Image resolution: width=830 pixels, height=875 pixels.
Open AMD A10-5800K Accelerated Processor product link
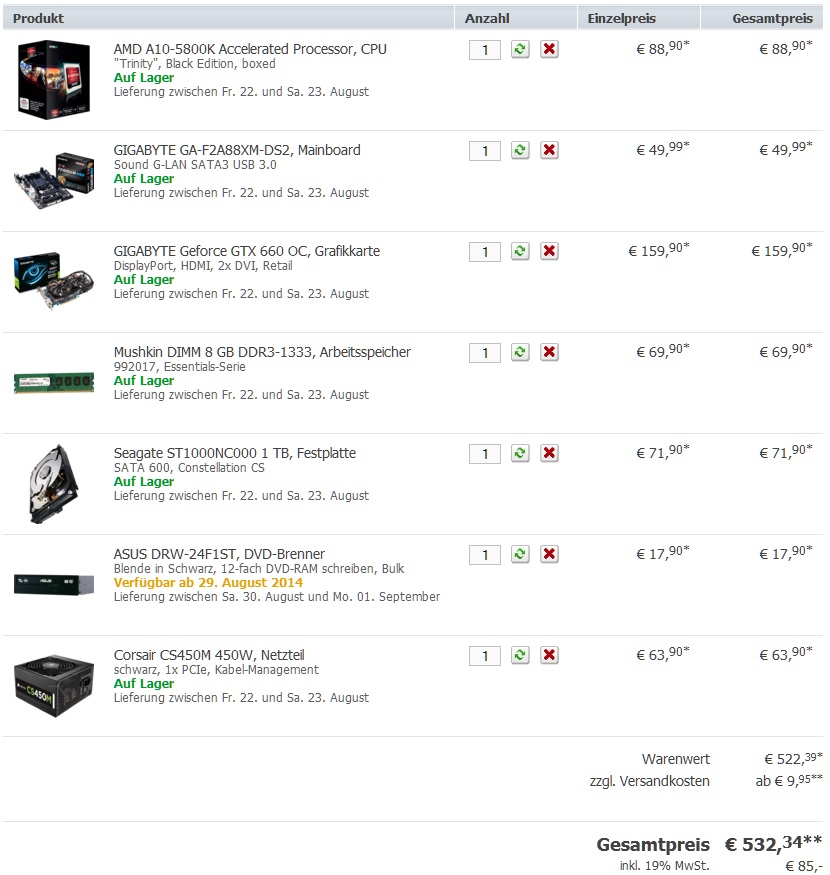[250, 49]
